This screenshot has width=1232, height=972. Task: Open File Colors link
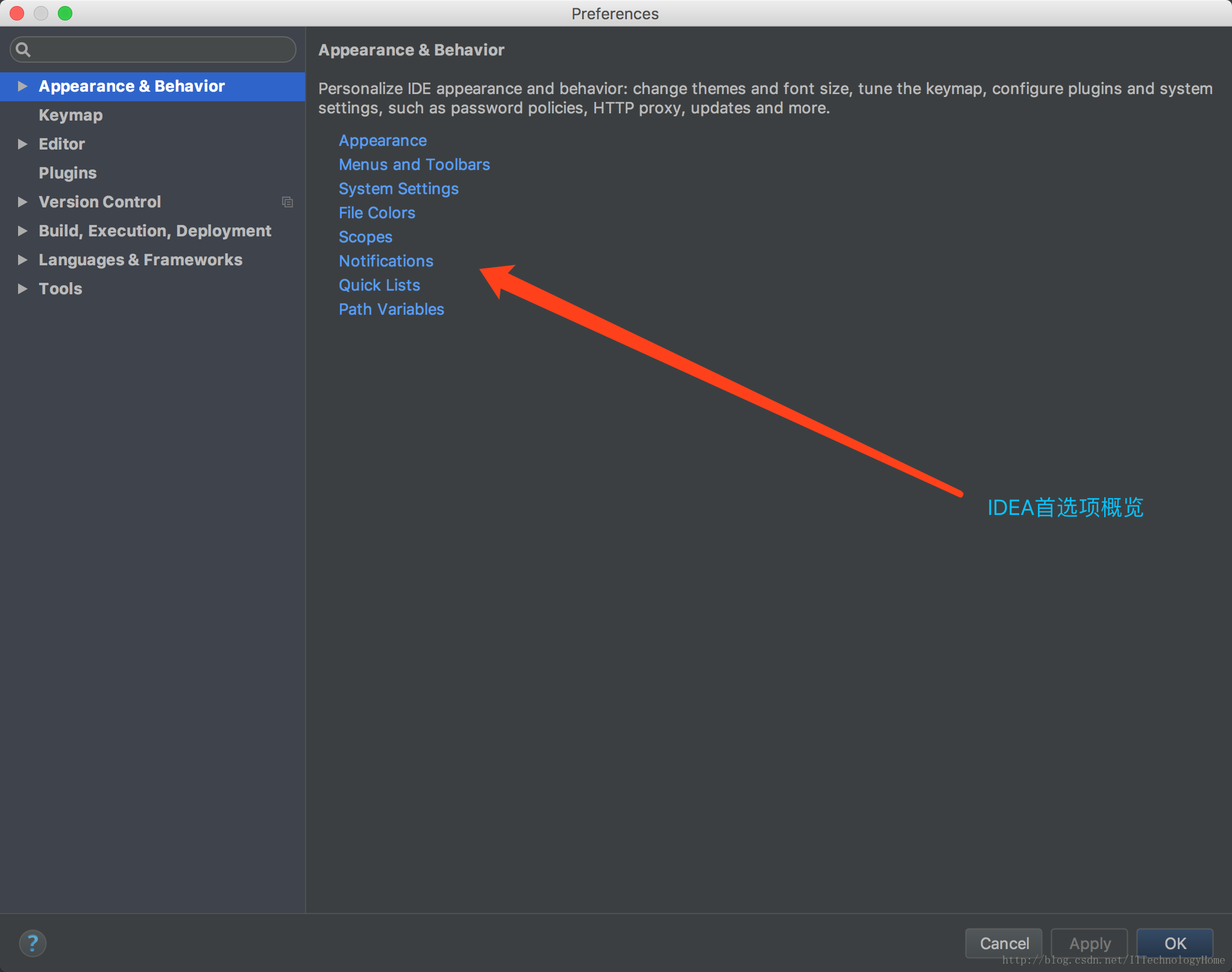(x=377, y=213)
